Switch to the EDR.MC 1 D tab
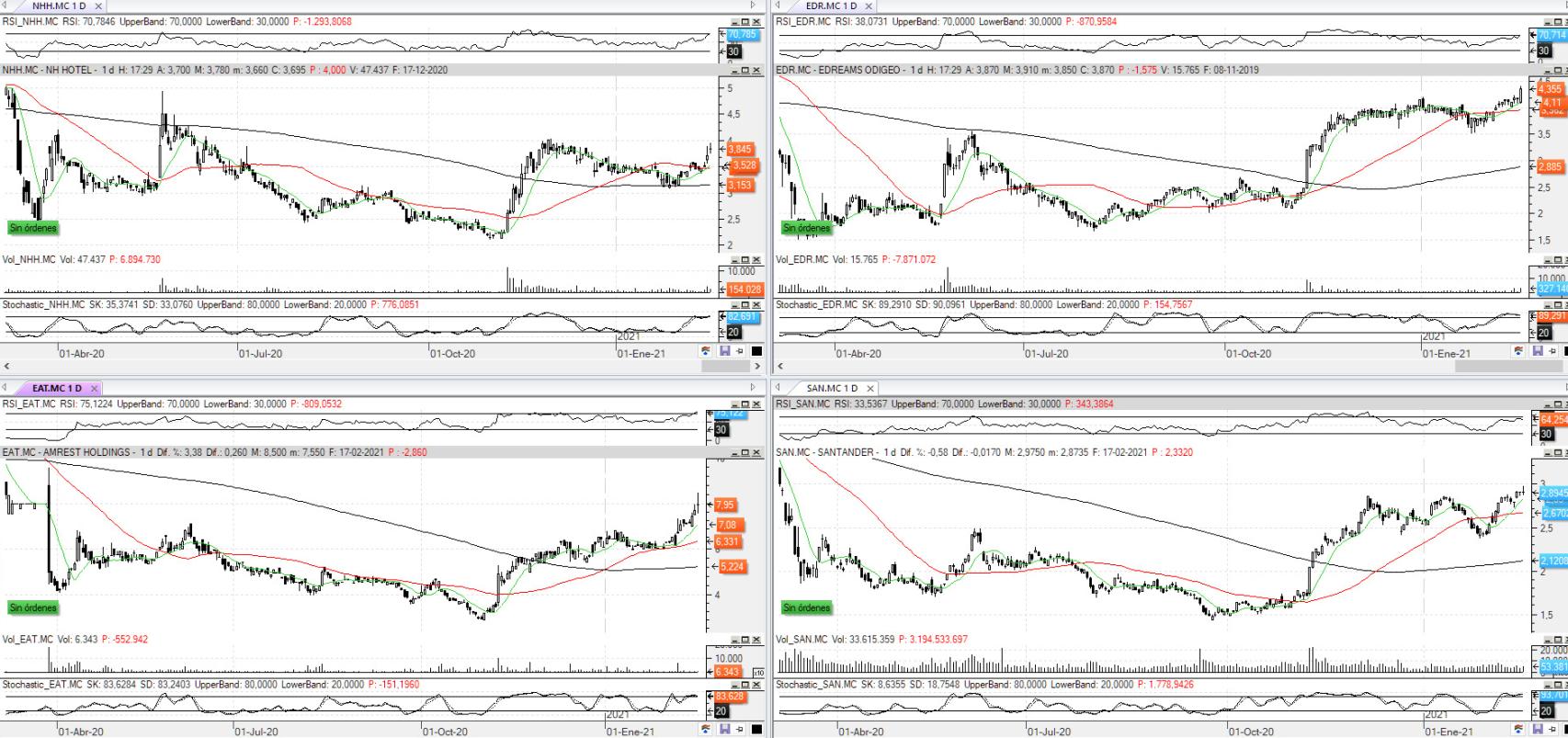The image size is (1568, 738). pos(830,6)
